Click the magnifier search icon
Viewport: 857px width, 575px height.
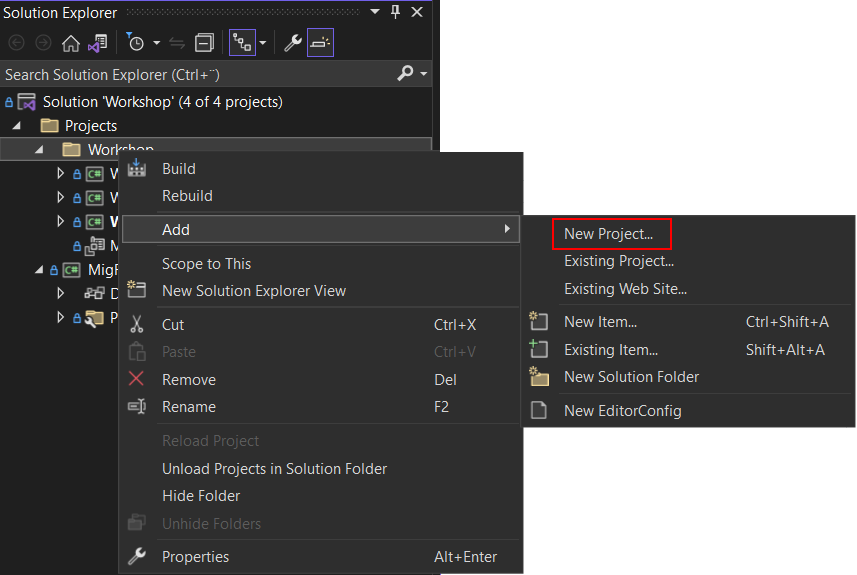tap(405, 73)
